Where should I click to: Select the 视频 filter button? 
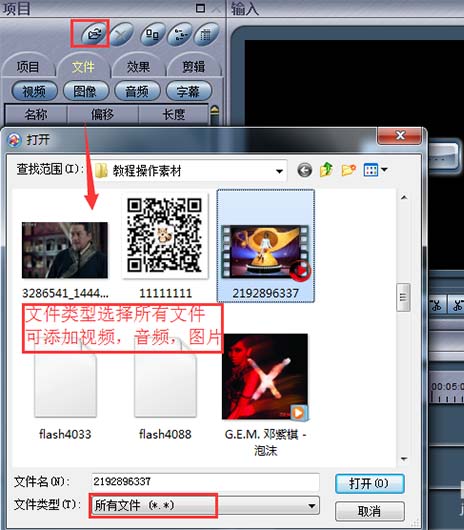(x=34, y=91)
